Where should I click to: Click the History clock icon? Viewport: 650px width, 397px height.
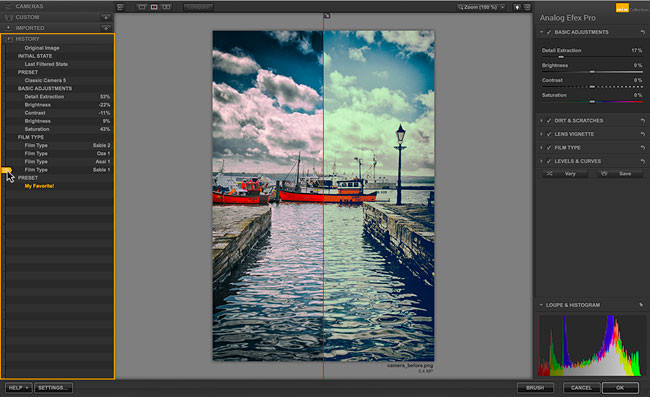[9, 39]
